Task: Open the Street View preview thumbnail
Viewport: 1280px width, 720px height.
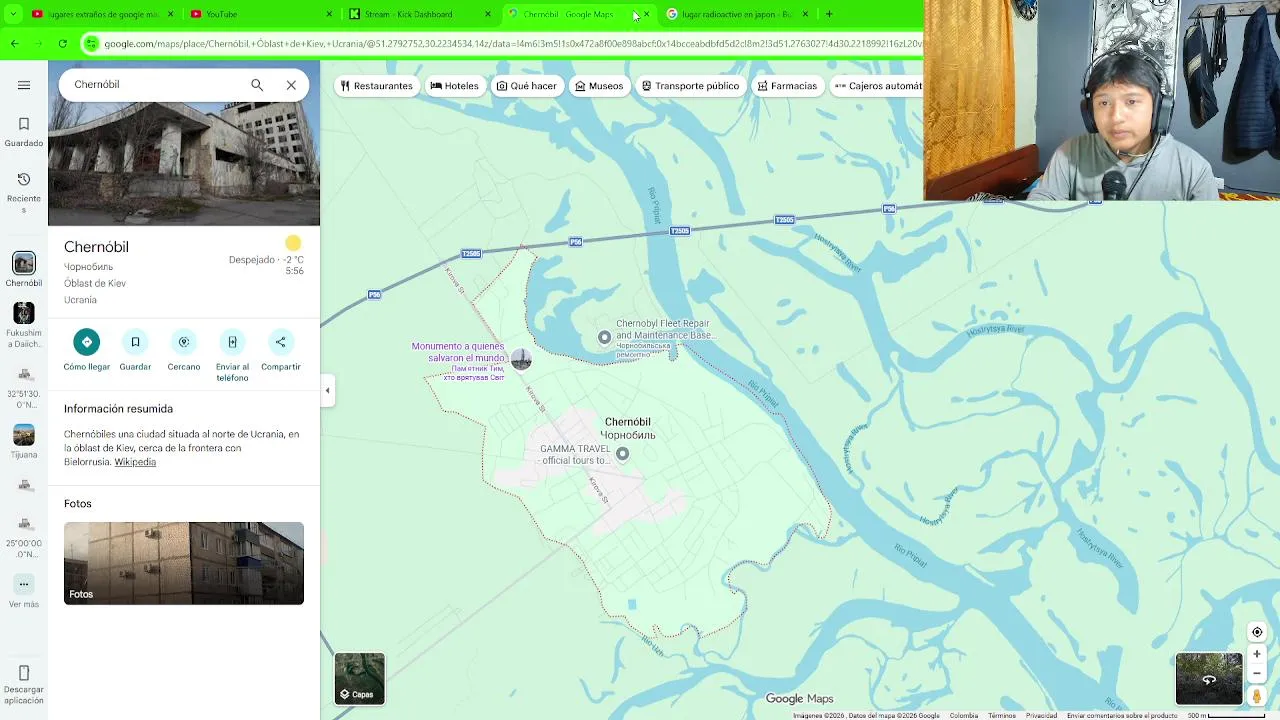Action: click(x=1209, y=679)
